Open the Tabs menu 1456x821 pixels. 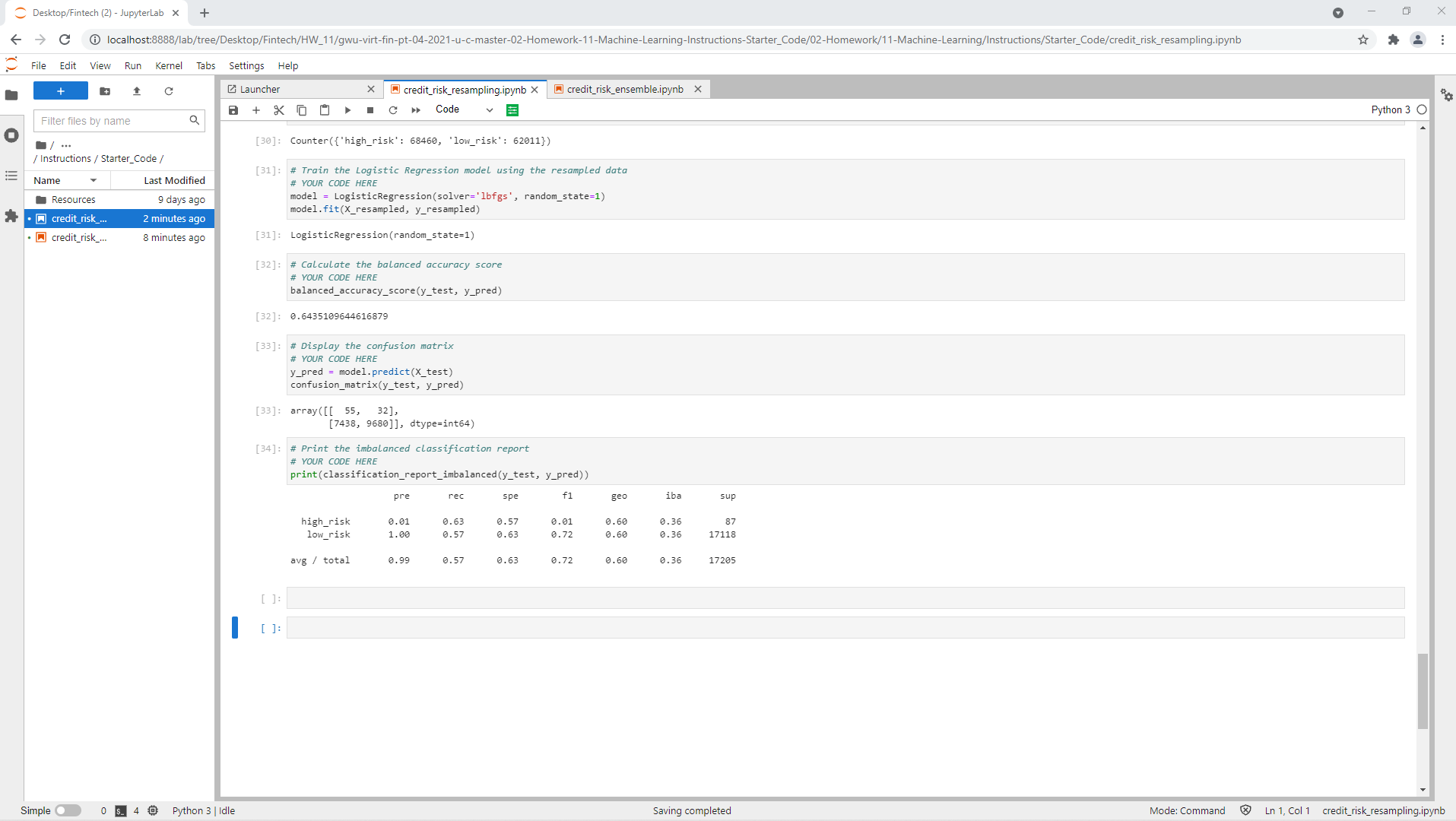[x=205, y=66]
